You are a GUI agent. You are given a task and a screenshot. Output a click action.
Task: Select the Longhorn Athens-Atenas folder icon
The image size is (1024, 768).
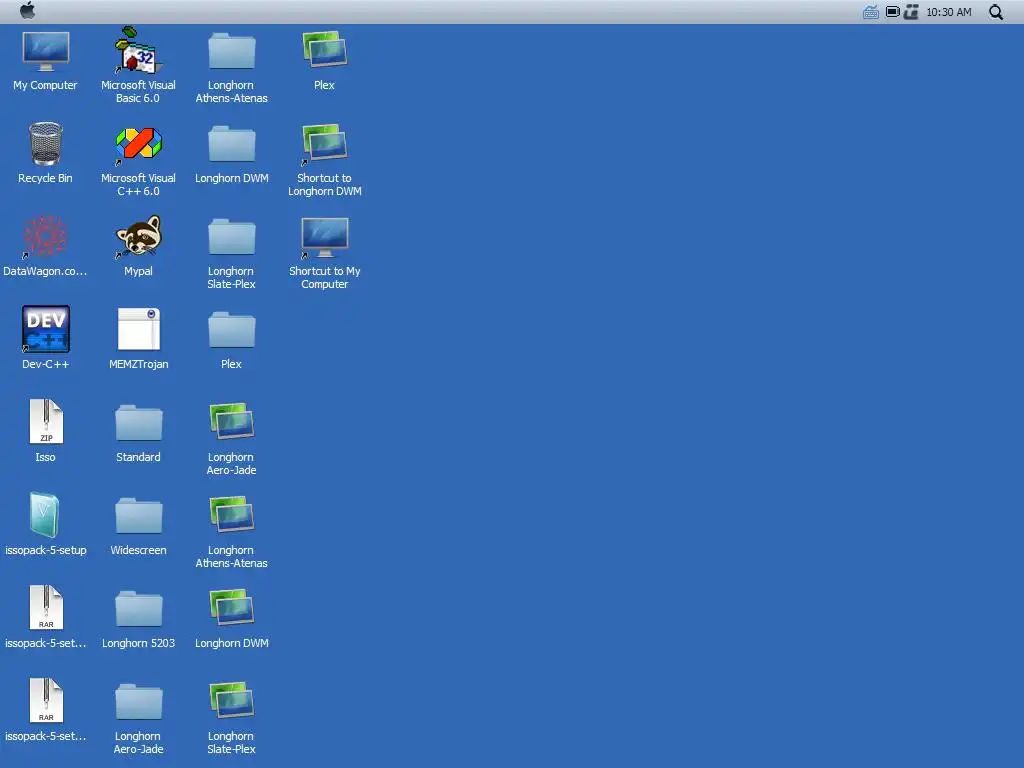[x=231, y=52]
